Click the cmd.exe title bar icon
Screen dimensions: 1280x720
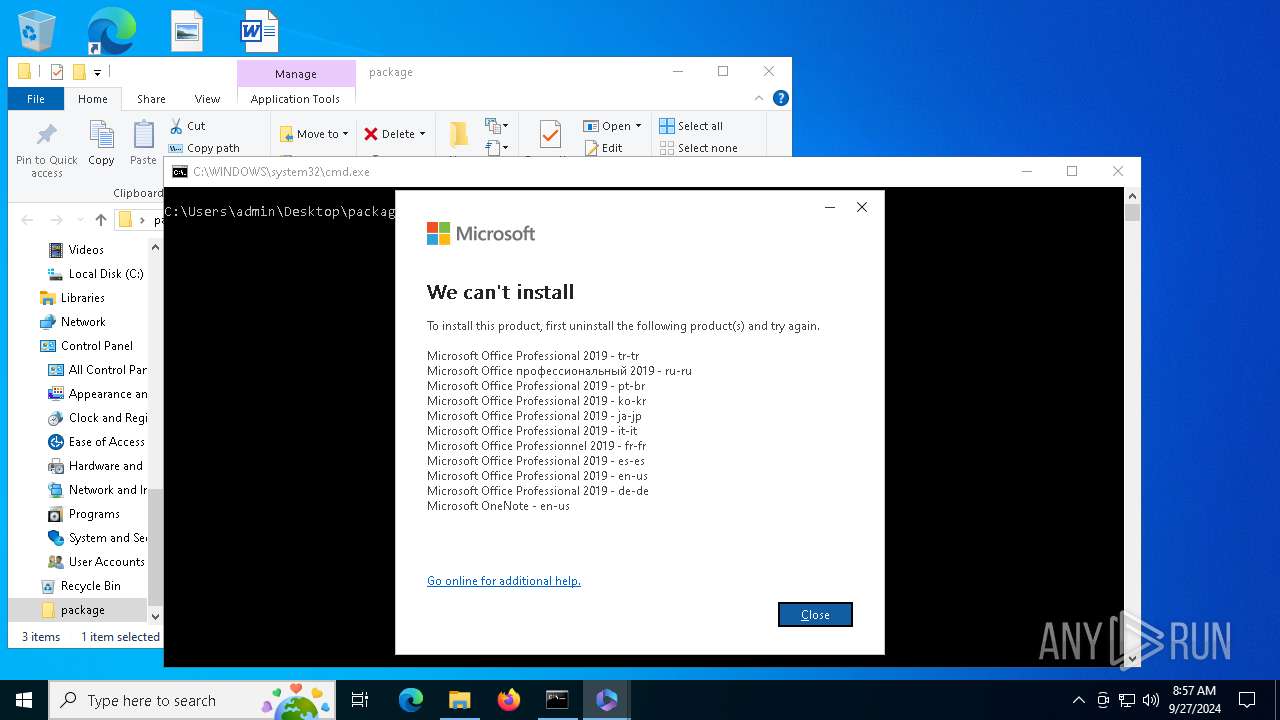180,172
